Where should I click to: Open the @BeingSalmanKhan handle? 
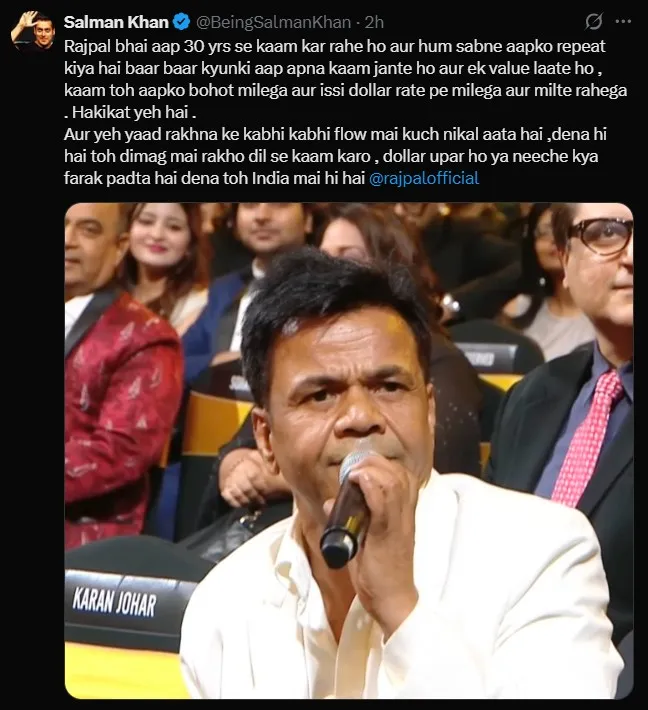click(x=274, y=22)
